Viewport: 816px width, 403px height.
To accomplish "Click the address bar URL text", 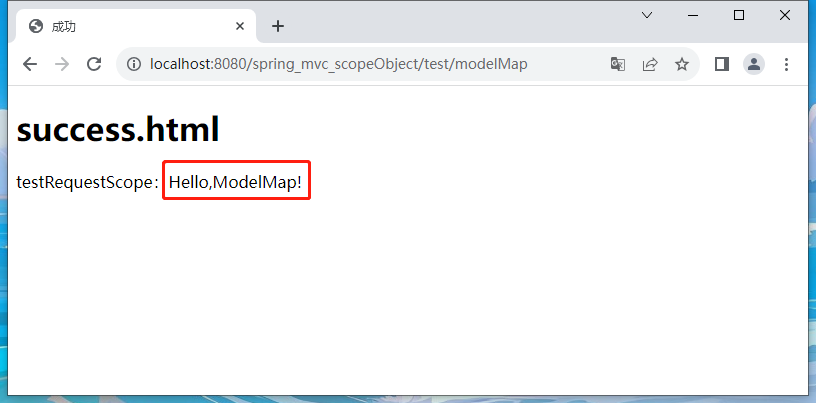I will (339, 64).
